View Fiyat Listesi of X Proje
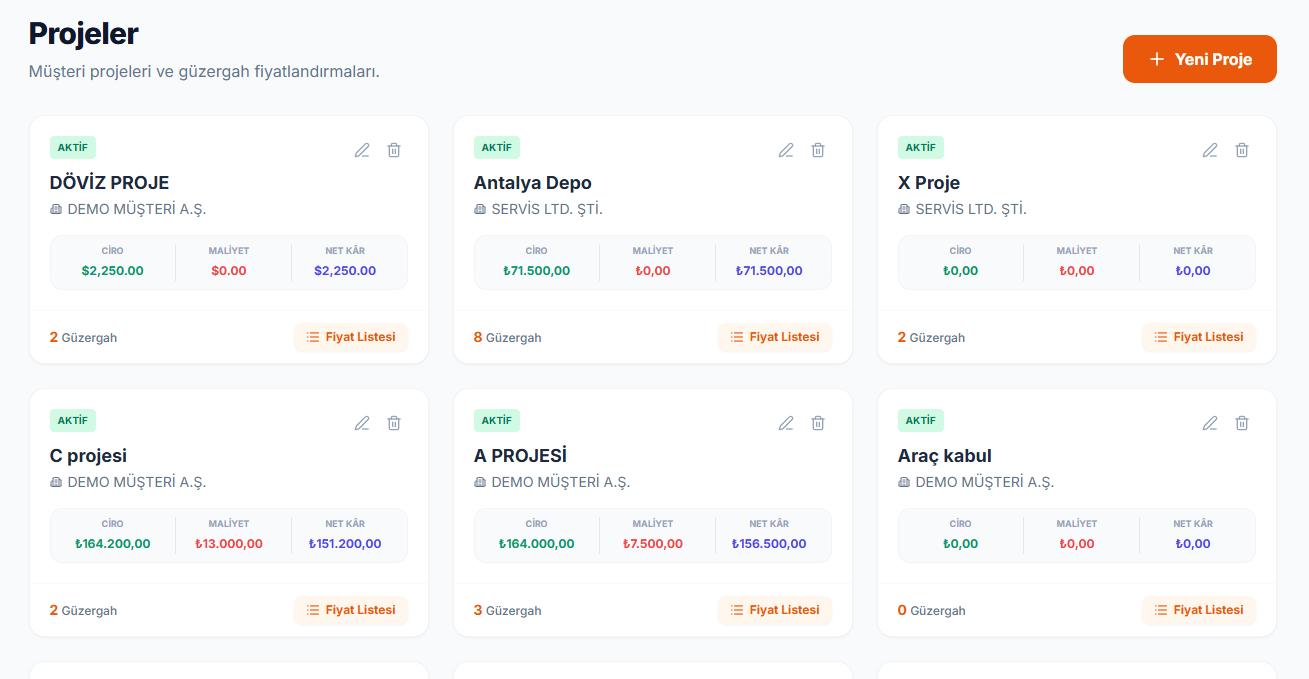This screenshot has height=679, width=1309. coord(1199,337)
